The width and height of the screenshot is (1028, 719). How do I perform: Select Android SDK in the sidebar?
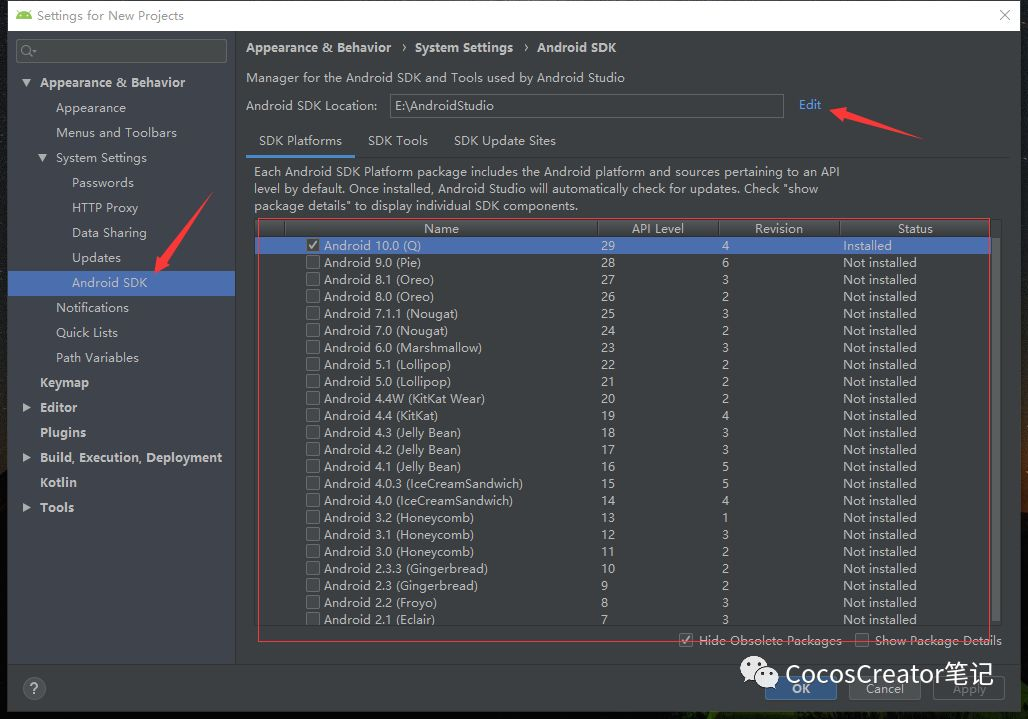coord(121,283)
